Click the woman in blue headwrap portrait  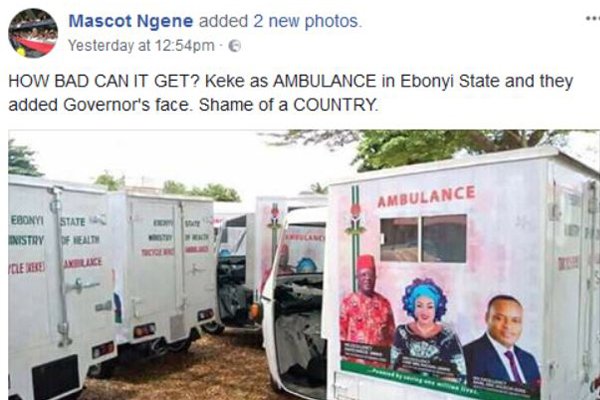pyautogui.click(x=426, y=327)
